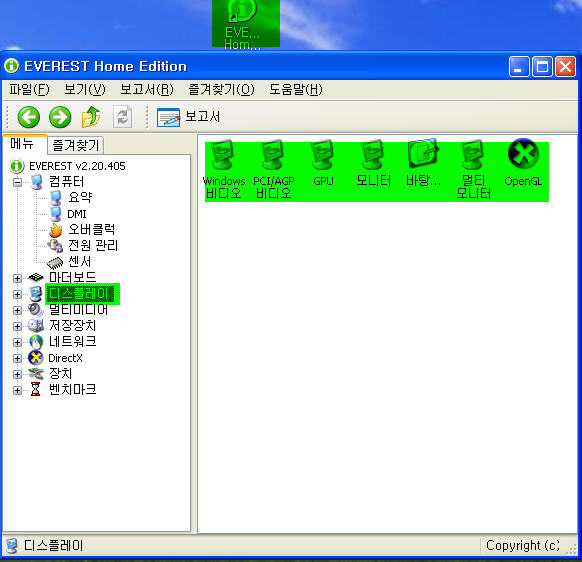Expand the 장치 tree node
This screenshot has height=562, width=582.
point(17,374)
